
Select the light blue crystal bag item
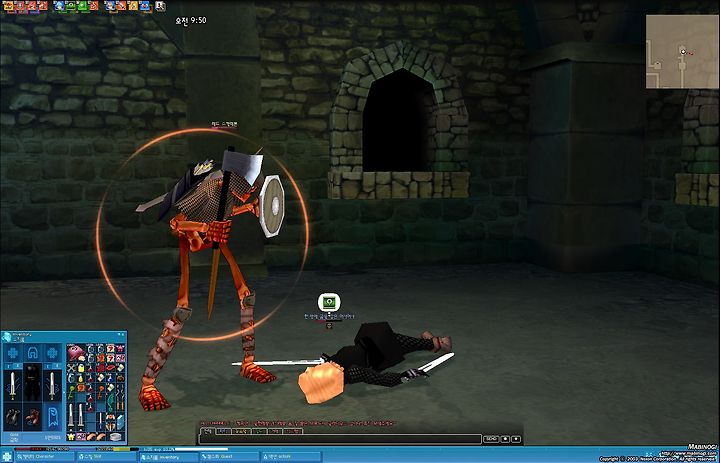[120, 422]
